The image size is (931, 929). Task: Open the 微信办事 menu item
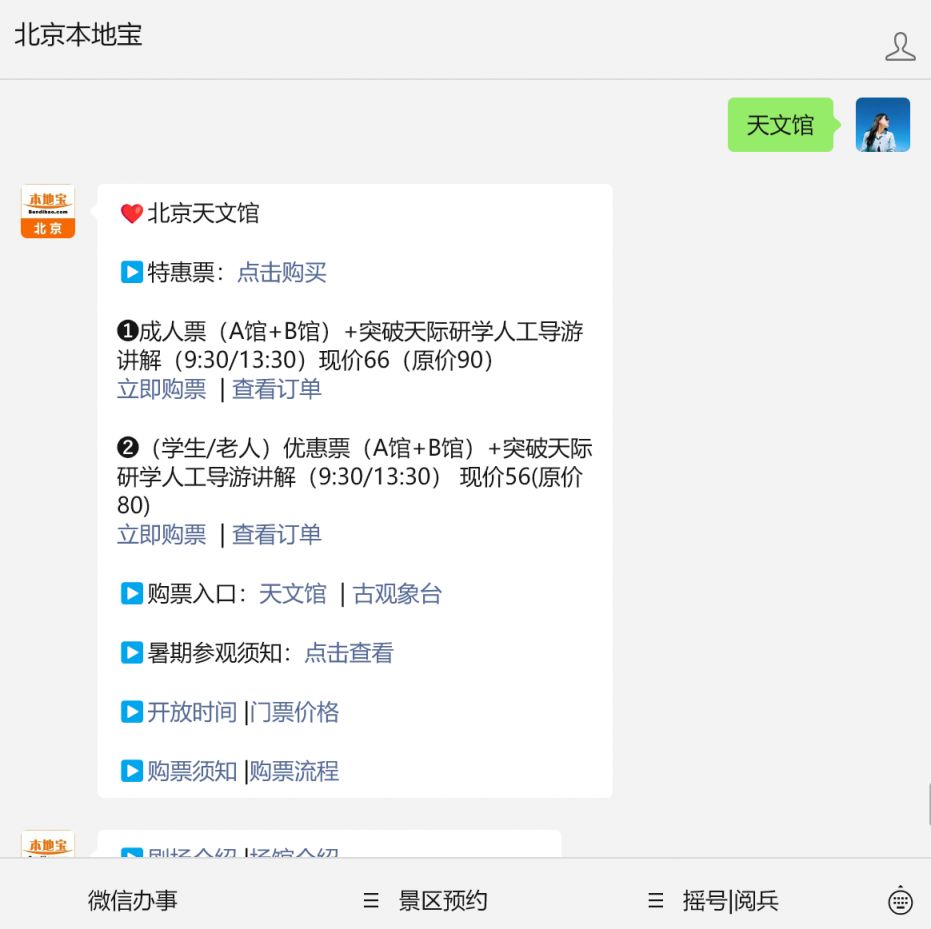(132, 900)
